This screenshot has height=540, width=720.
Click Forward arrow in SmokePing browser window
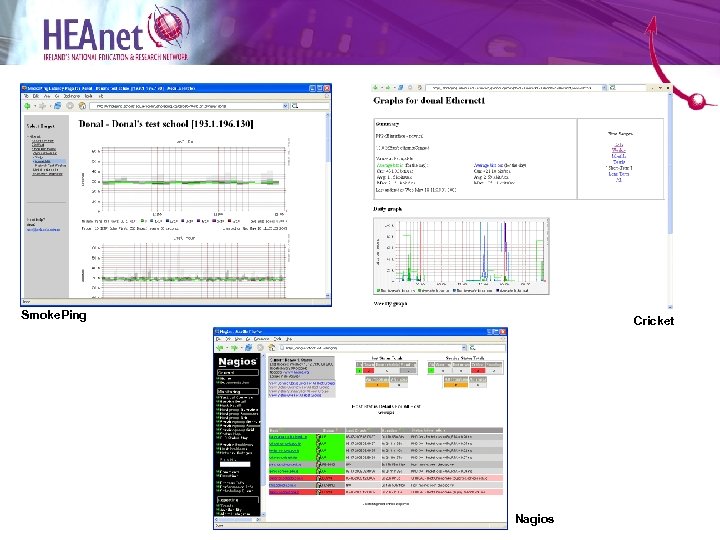pyautogui.click(x=42, y=106)
